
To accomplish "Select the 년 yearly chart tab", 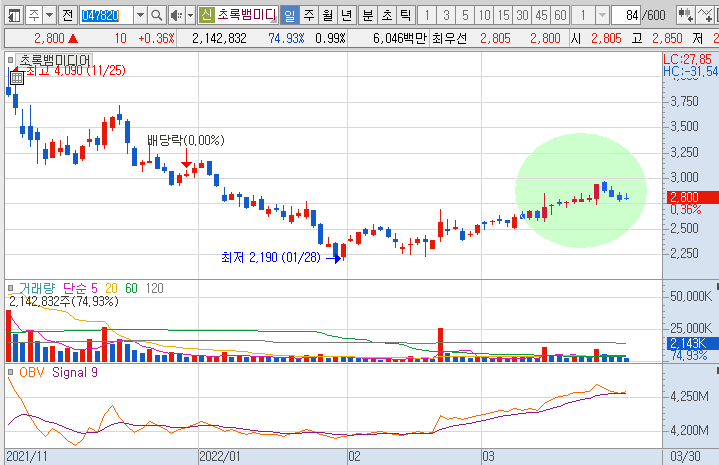I will coord(347,16).
